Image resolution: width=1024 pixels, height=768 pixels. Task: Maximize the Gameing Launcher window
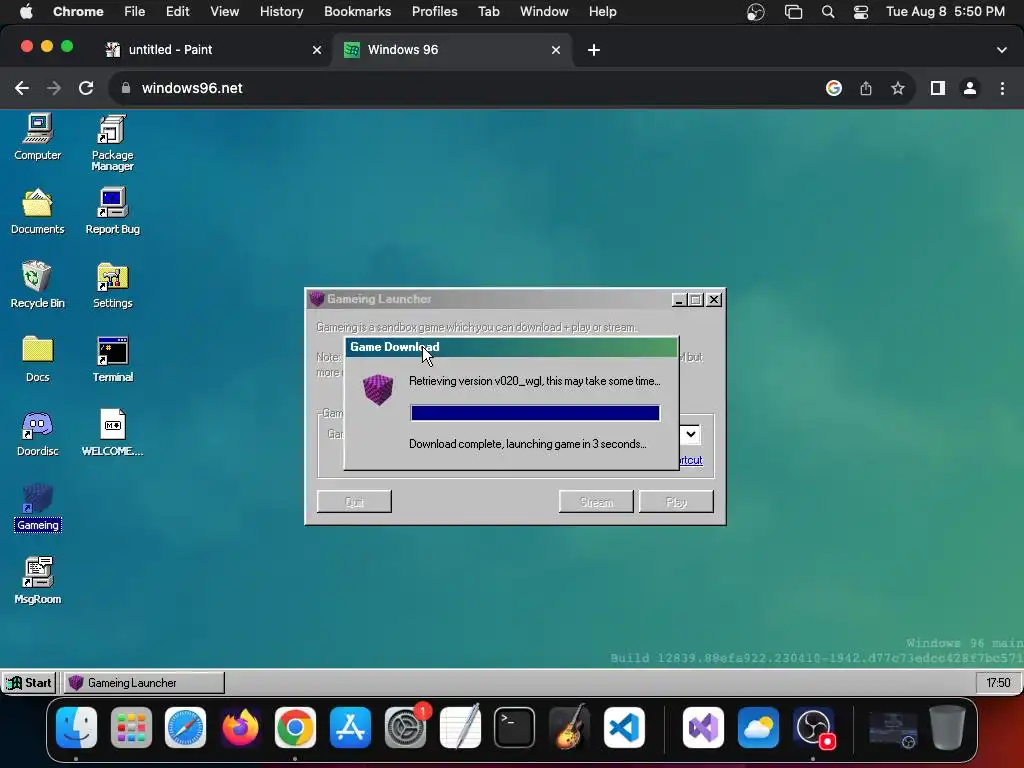[x=696, y=299]
